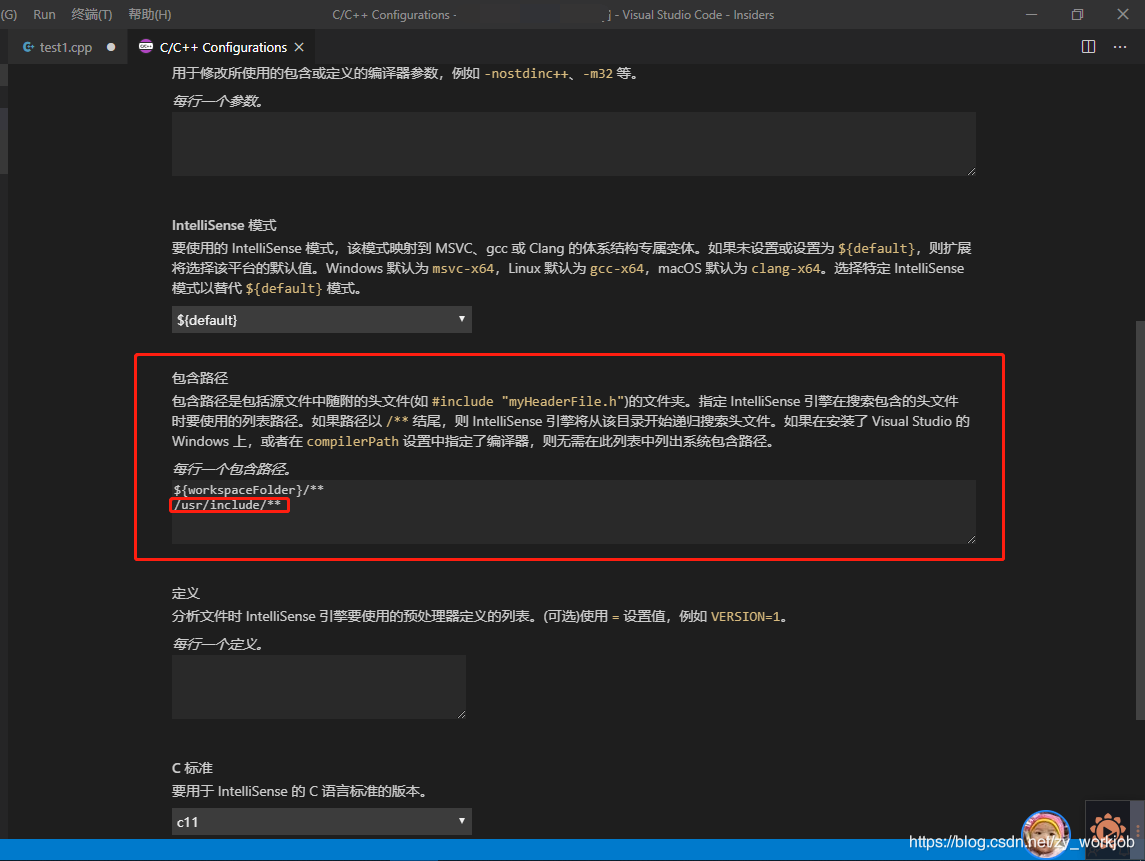This screenshot has height=861, width=1145.
Task: Click inside the include path text area
Action: click(574, 512)
